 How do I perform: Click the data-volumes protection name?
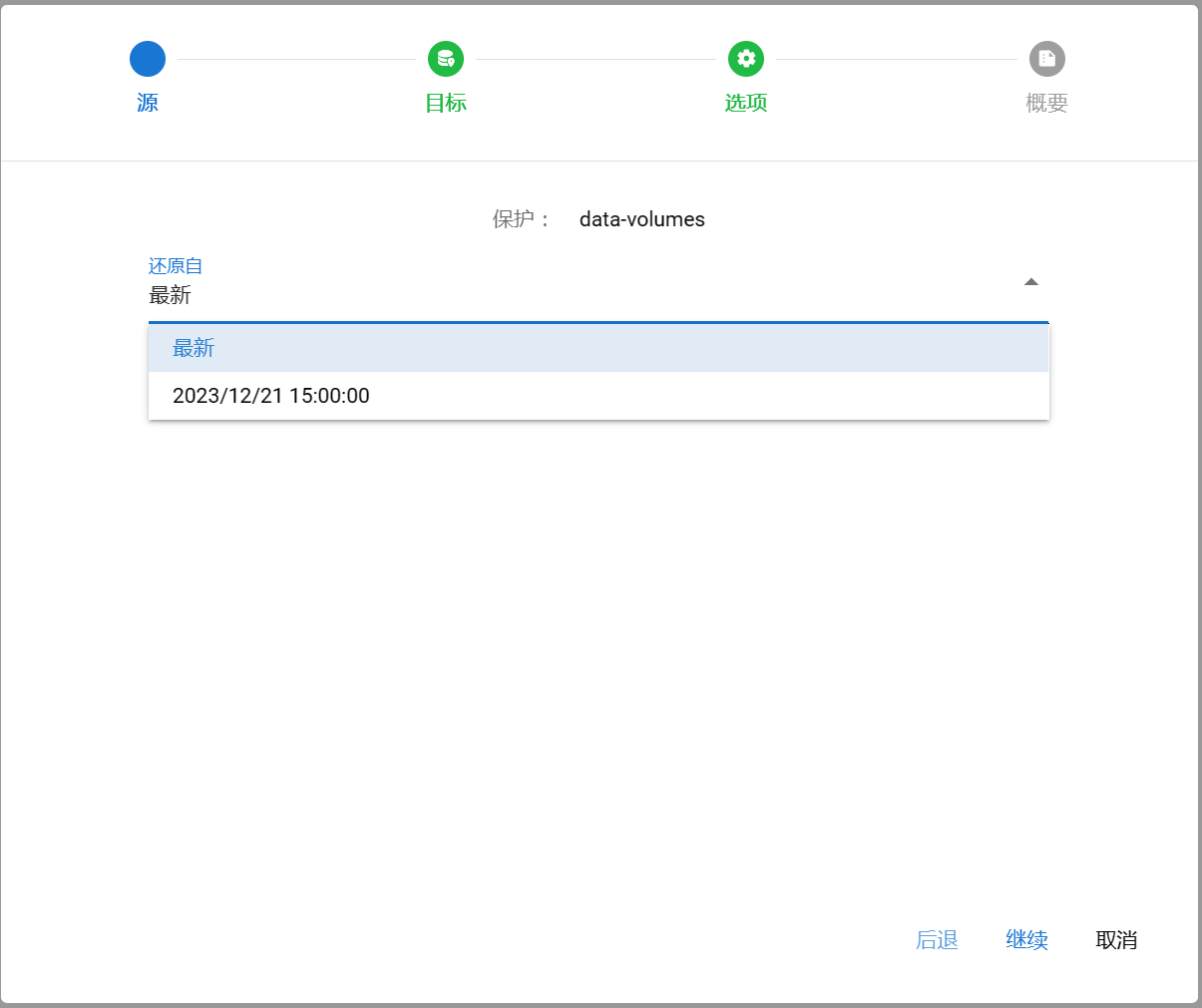641,219
